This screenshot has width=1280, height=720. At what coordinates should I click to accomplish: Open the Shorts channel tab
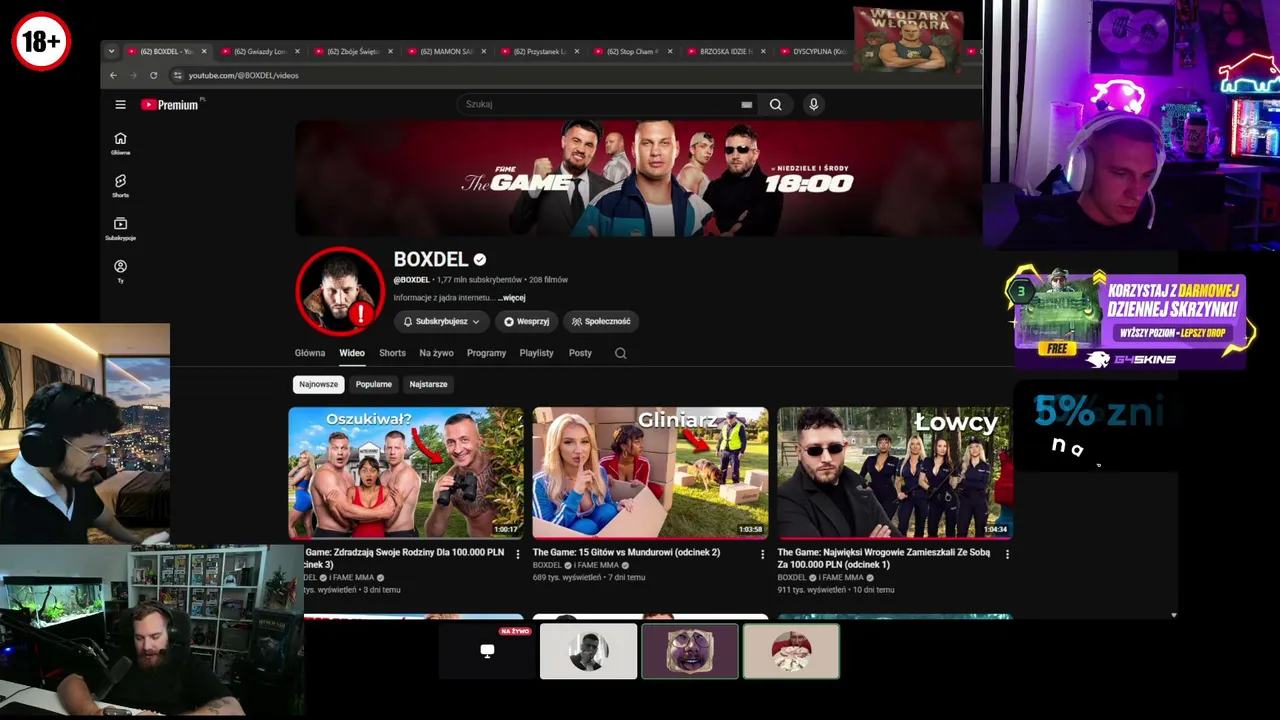point(392,353)
